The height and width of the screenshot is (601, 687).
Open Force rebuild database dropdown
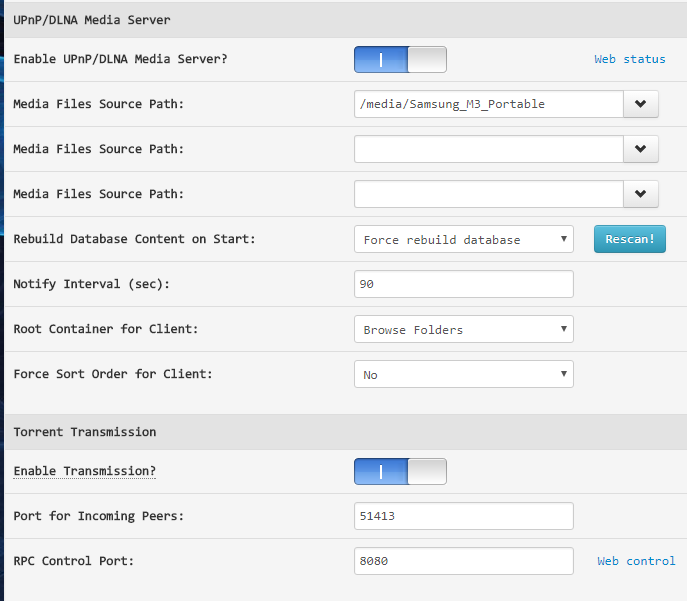(x=464, y=239)
